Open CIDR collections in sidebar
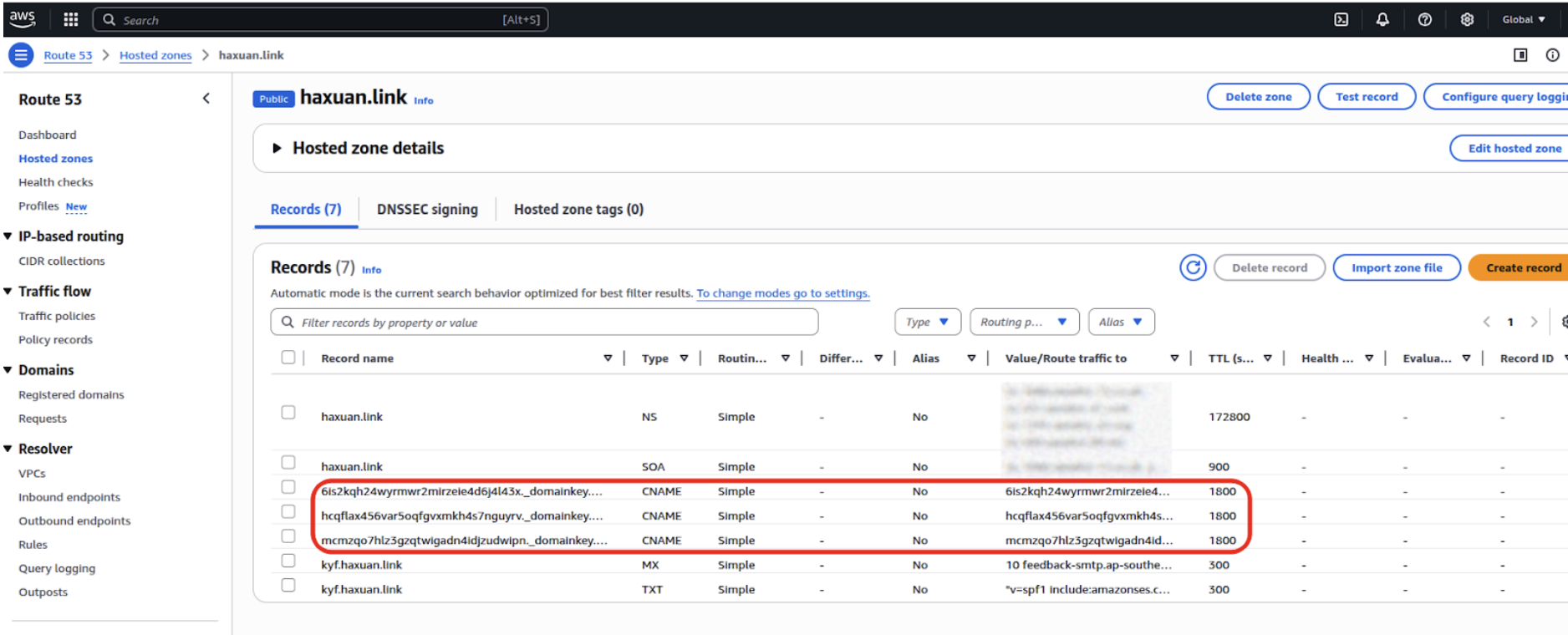This screenshot has width=1568, height=640. (62, 261)
